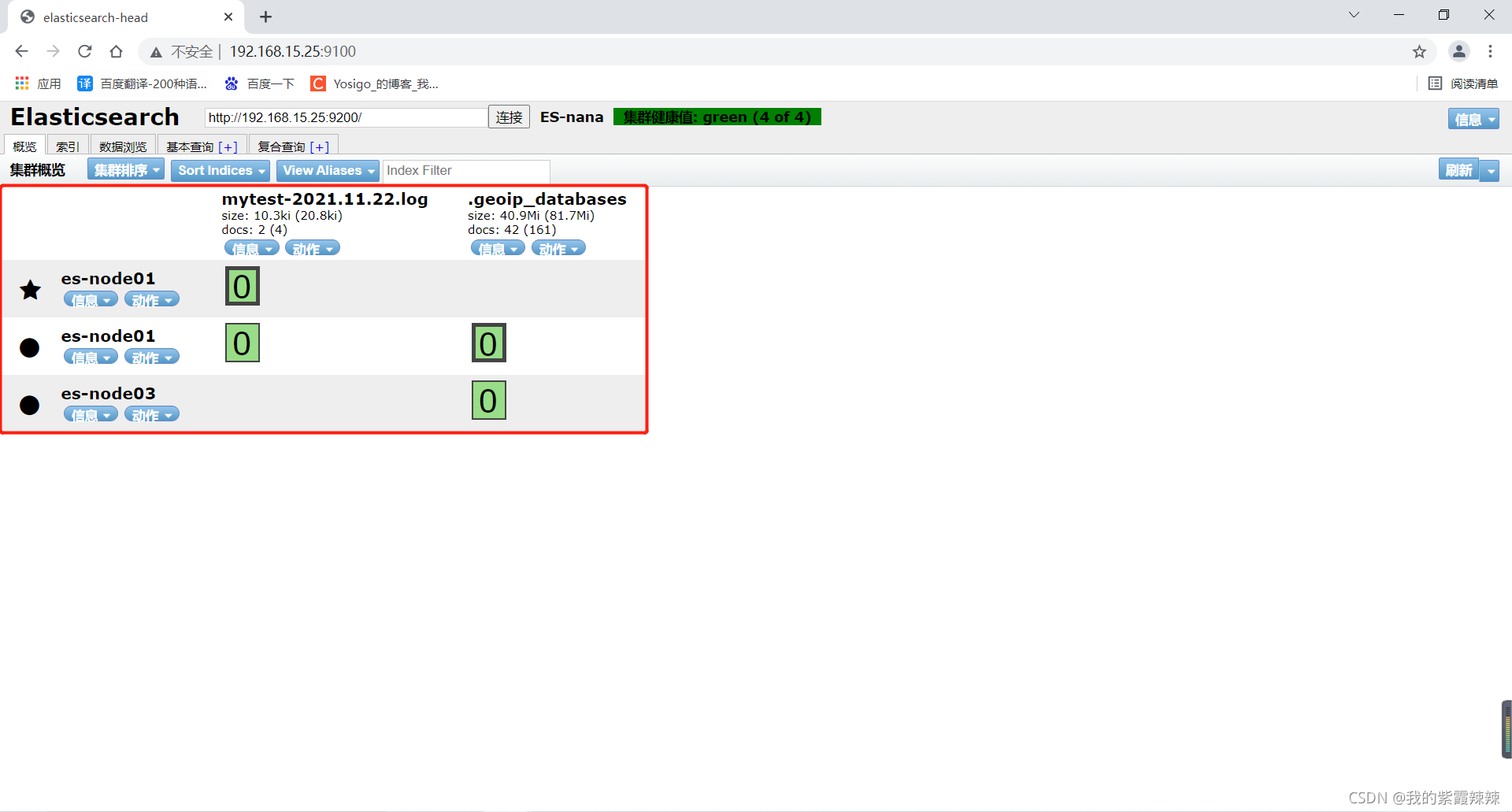Screen dimensions: 1512x812
Task: Bookmark this page with the star icon
Action: point(1419,51)
